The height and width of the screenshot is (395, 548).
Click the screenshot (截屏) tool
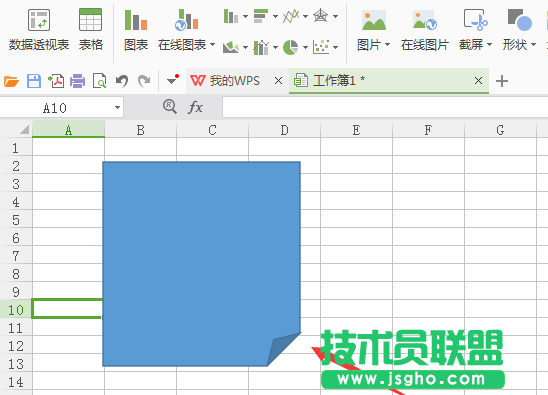(x=475, y=30)
